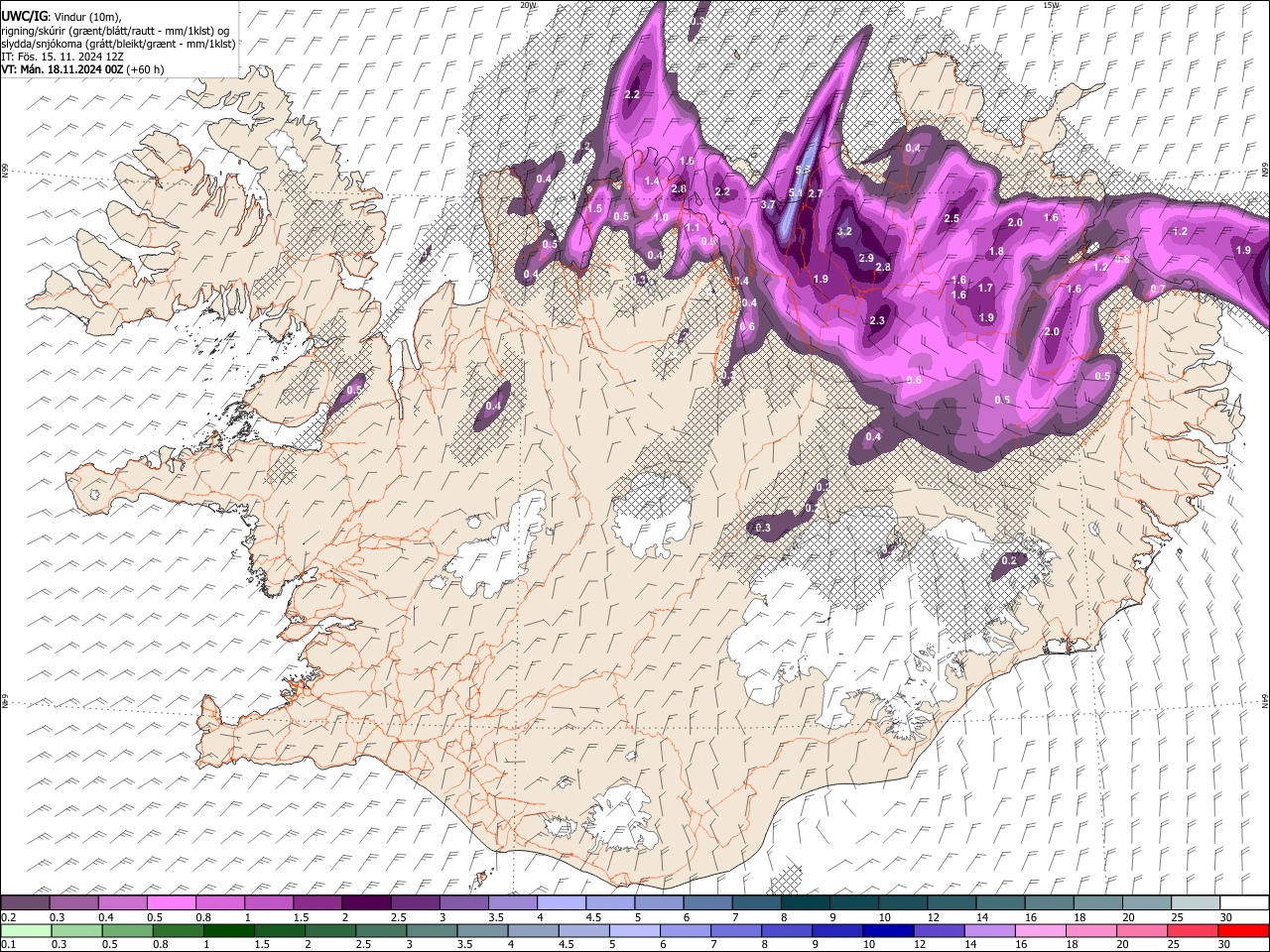Click the dark teal top-row swatch between 8 and 9
Viewport: 1270px width, 952px height.
point(806,902)
